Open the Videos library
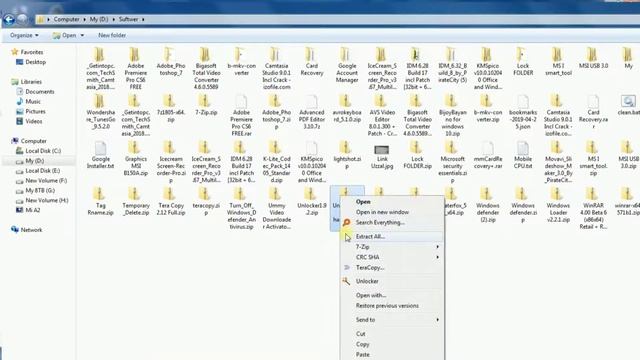Image resolution: width=640 pixels, height=360 pixels. click(x=33, y=121)
